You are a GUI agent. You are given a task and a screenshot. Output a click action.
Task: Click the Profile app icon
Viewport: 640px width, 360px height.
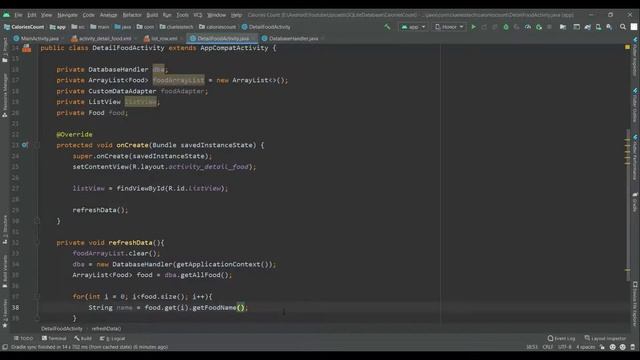click(527, 27)
